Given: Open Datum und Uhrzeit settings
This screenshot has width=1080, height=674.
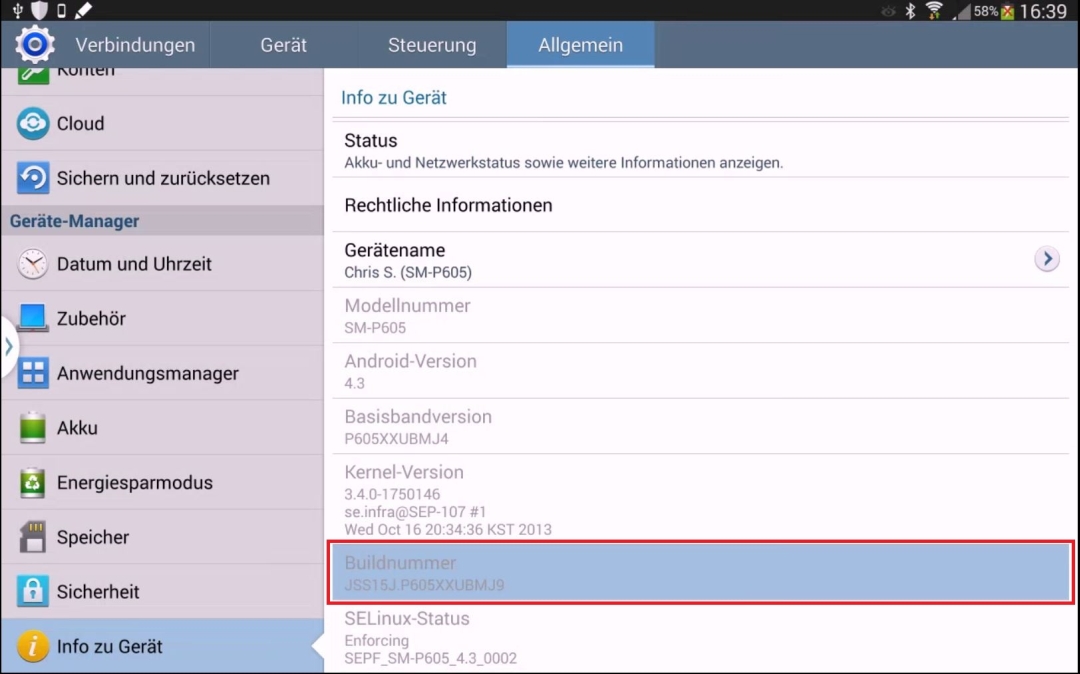Looking at the screenshot, I should tap(163, 264).
